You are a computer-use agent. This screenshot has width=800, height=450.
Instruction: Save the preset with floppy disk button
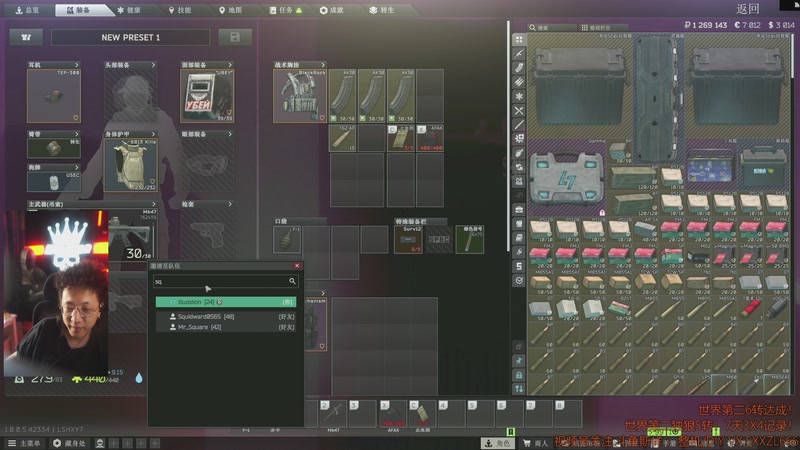(235, 37)
